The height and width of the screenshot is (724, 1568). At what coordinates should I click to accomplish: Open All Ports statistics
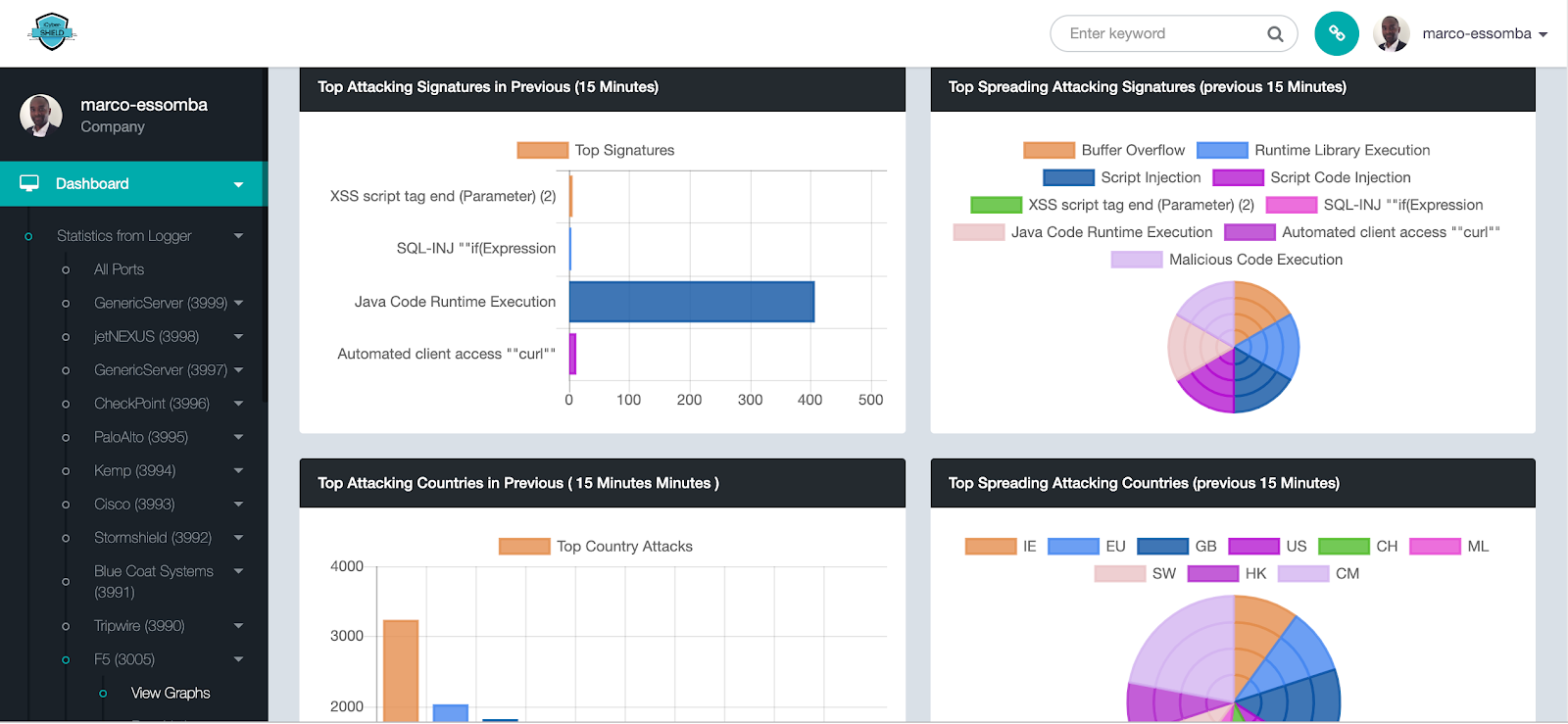point(119,269)
